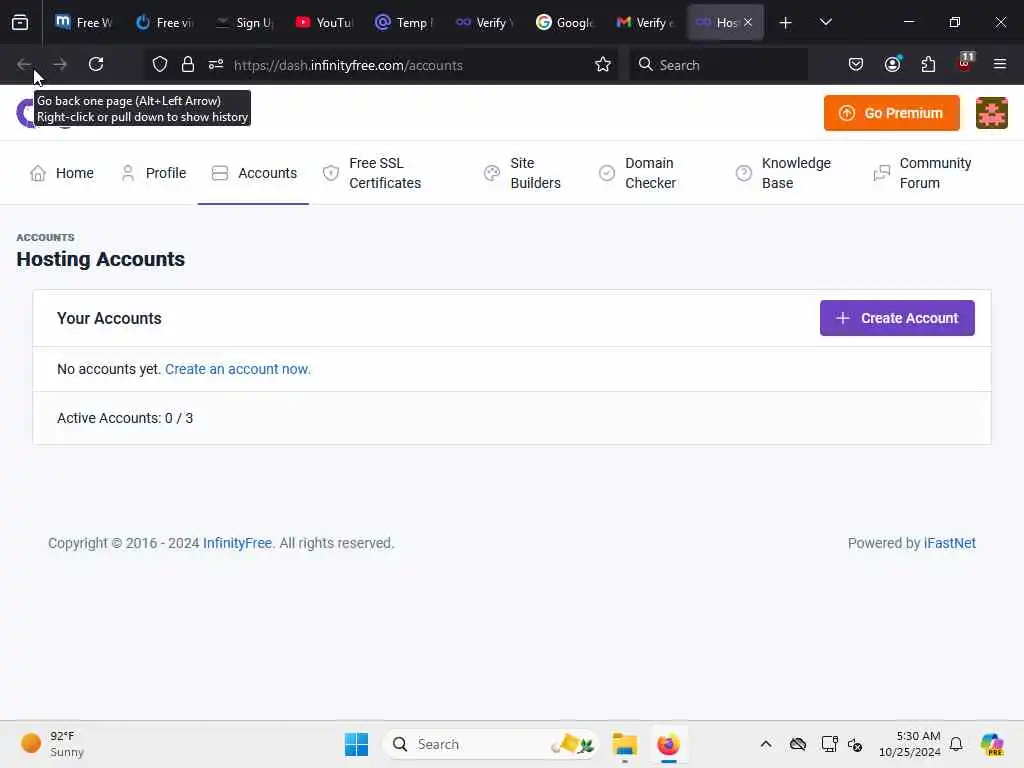The width and height of the screenshot is (1024, 768).
Task: Click the 'Active Accounts: 0 / 3' text
Action: coord(125,418)
